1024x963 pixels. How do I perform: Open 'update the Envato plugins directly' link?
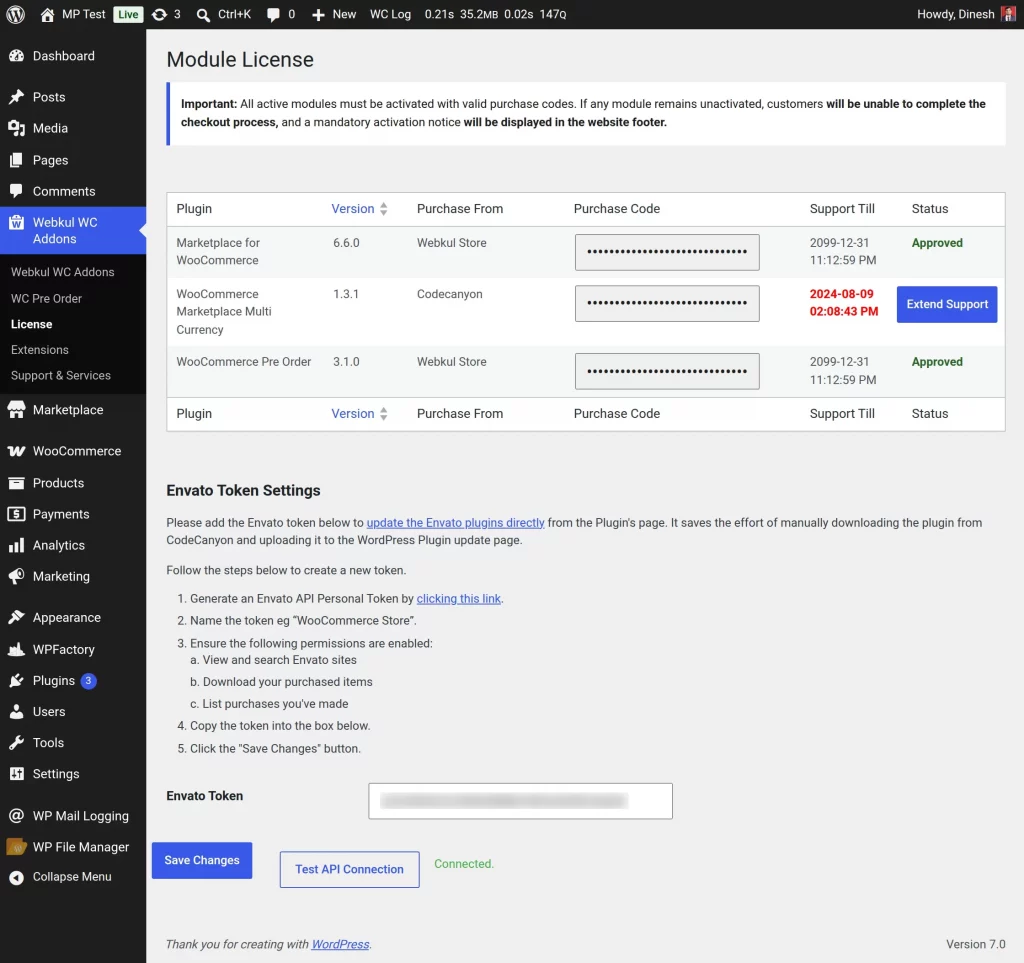pyautogui.click(x=455, y=523)
